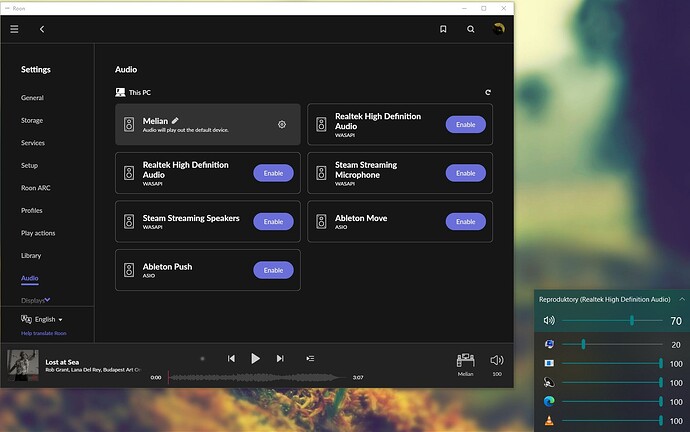Image resolution: width=690 pixels, height=432 pixels.
Task: Open the search icon in Roon header
Action: [x=470, y=29]
